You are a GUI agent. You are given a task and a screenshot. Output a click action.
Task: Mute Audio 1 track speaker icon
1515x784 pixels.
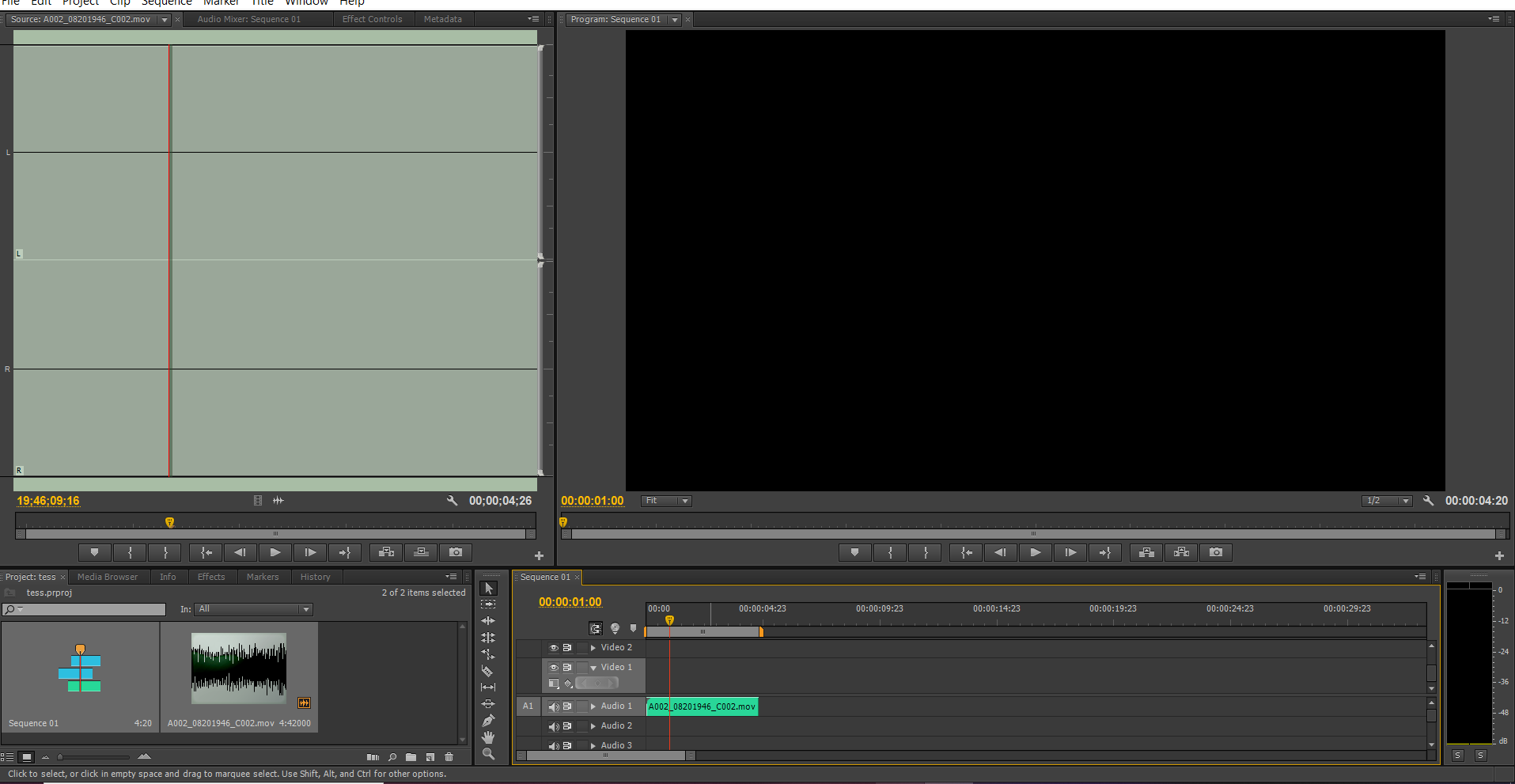pos(554,706)
